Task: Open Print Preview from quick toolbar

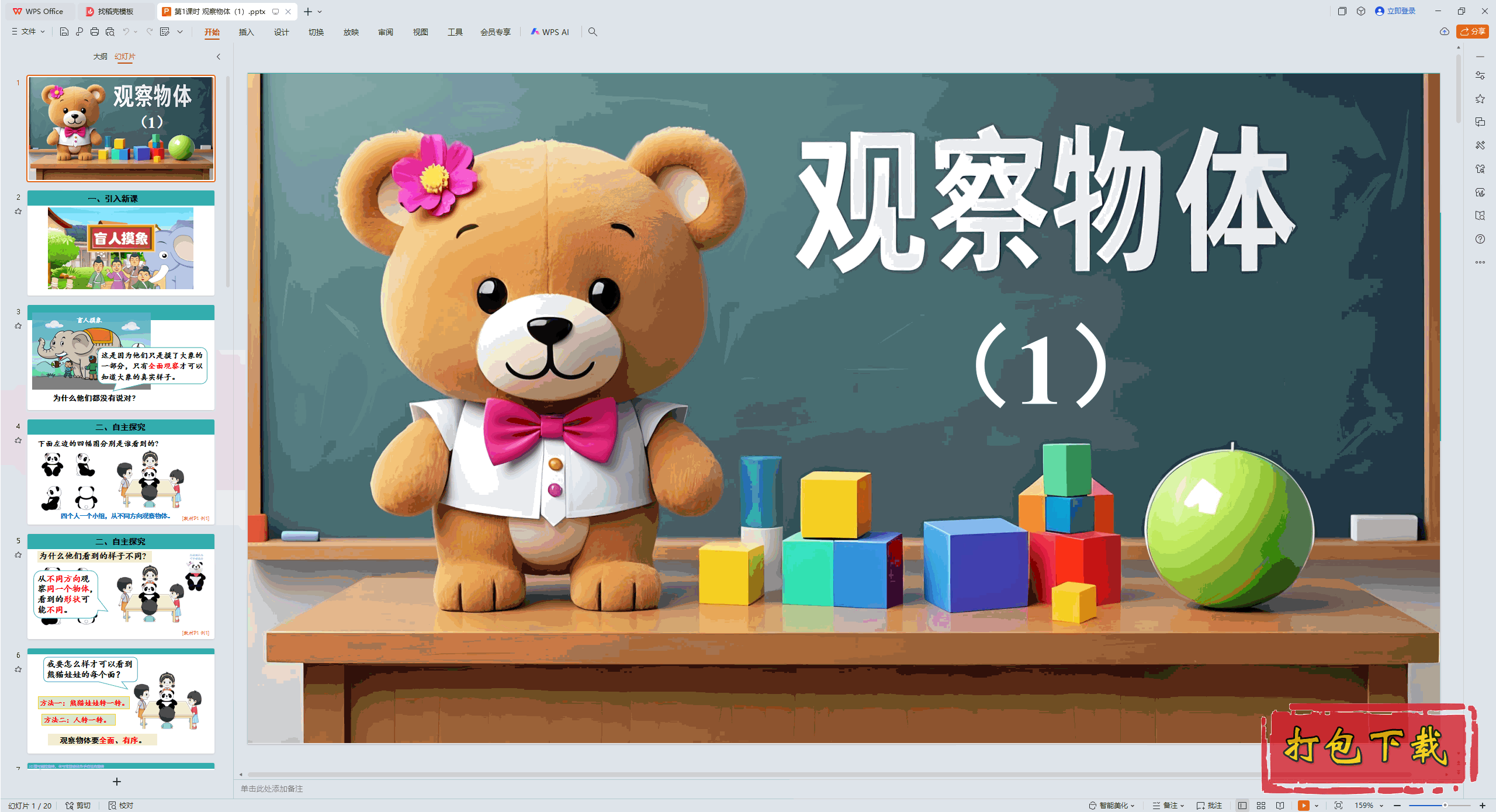Action: pos(110,32)
